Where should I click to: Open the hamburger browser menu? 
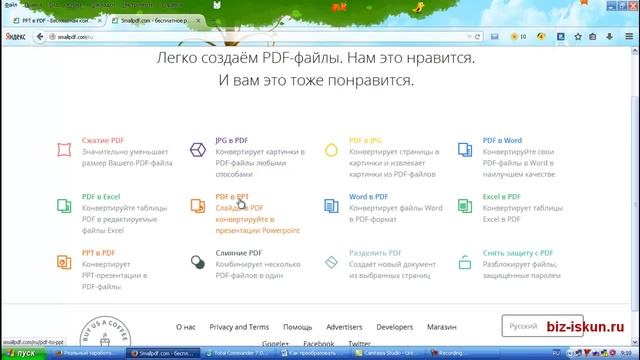coord(629,37)
